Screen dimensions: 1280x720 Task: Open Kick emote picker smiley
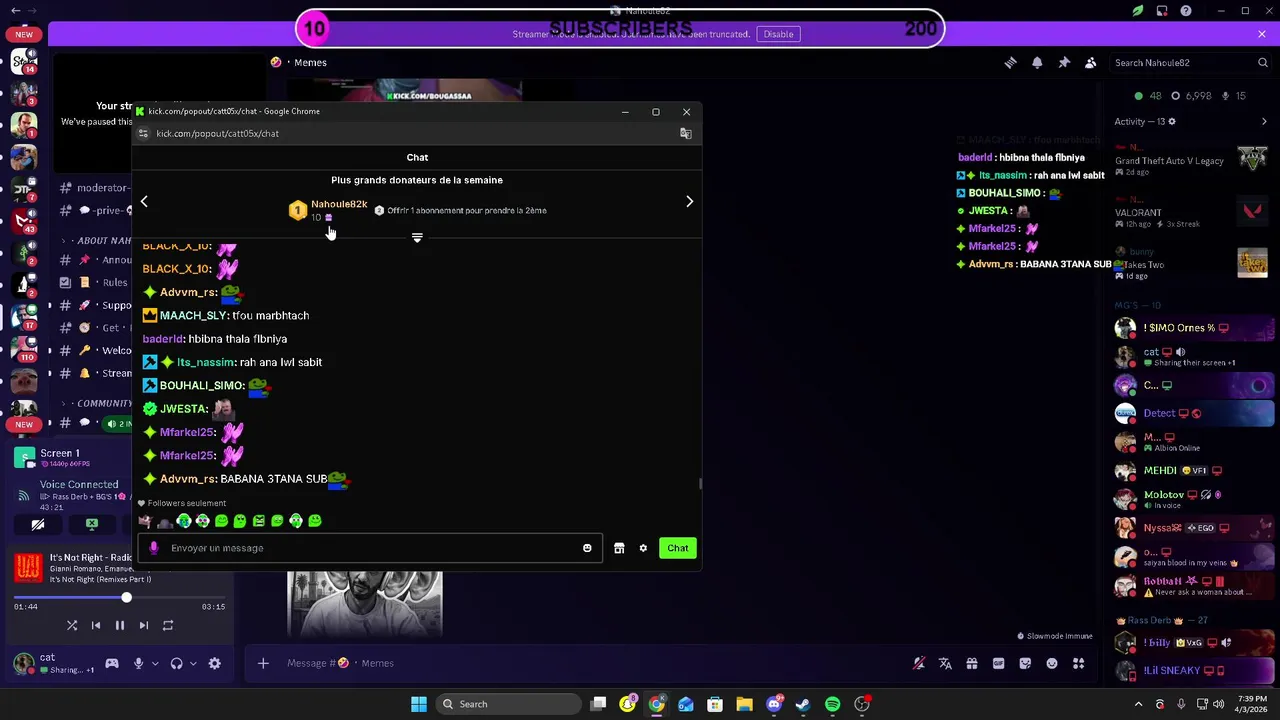tap(587, 548)
